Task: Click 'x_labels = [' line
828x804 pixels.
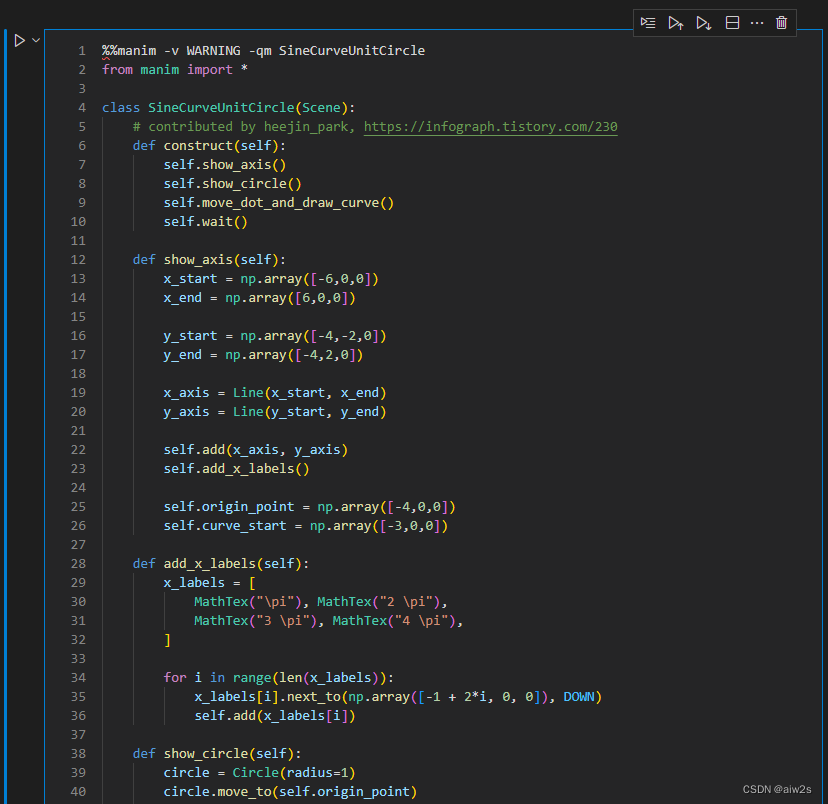Action: pyautogui.click(x=210, y=583)
